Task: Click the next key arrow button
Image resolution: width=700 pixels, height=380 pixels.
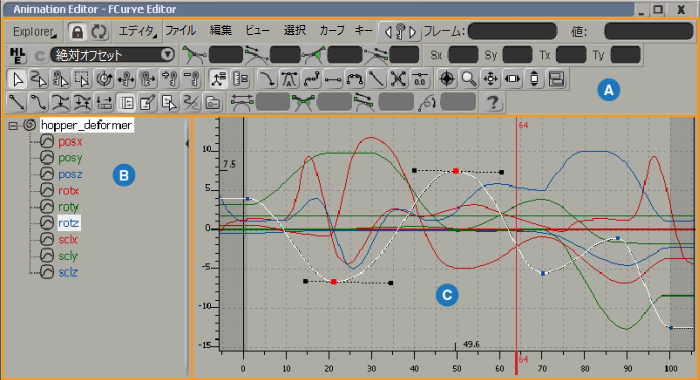Action: coord(413,32)
